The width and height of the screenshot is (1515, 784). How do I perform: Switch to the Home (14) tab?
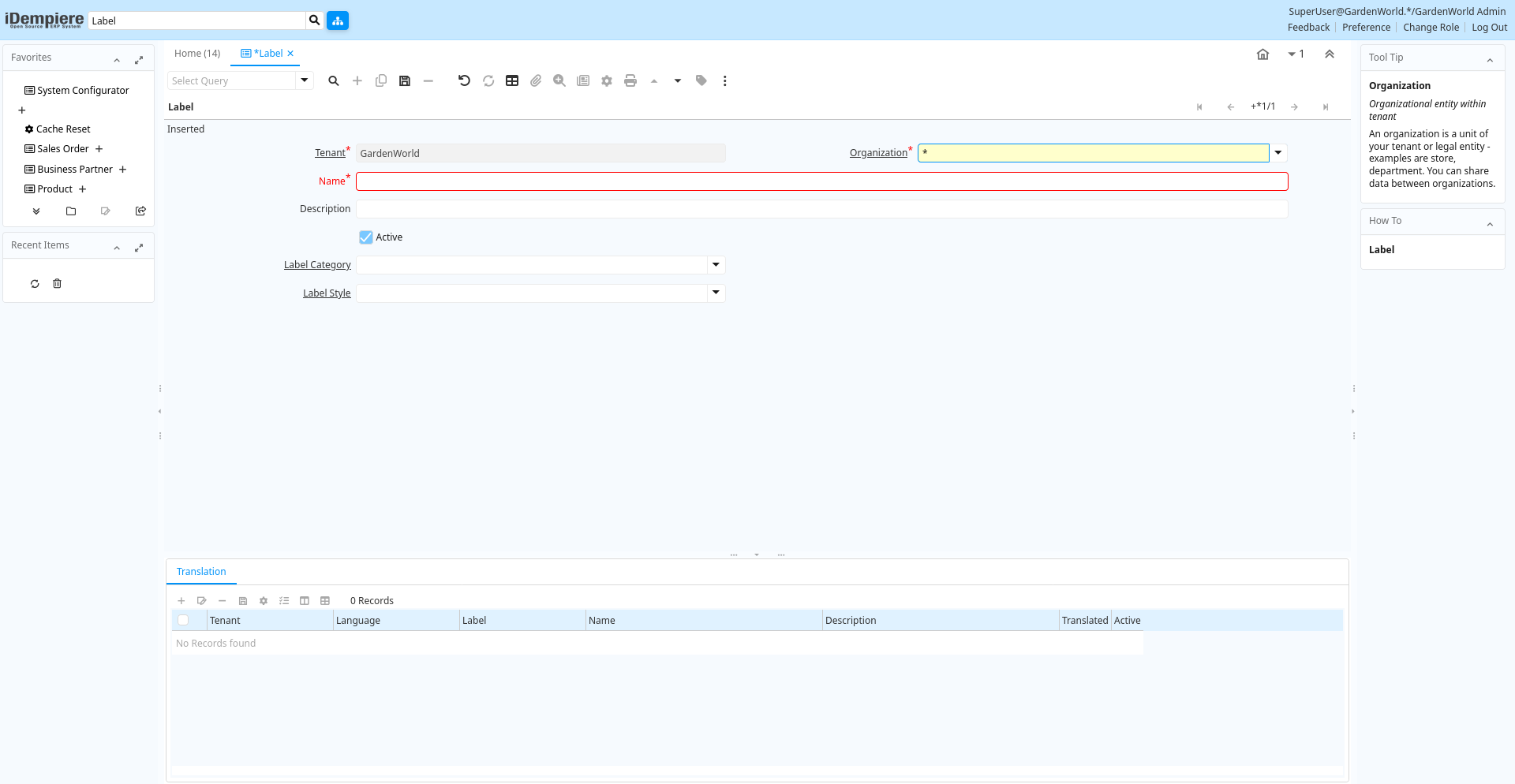click(197, 54)
